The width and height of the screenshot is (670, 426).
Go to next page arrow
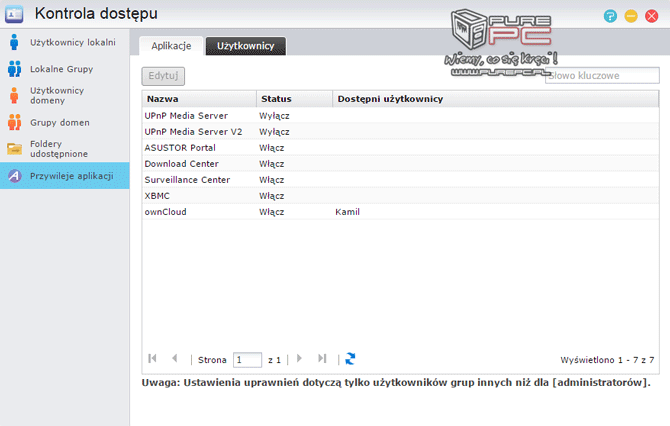(x=299, y=358)
